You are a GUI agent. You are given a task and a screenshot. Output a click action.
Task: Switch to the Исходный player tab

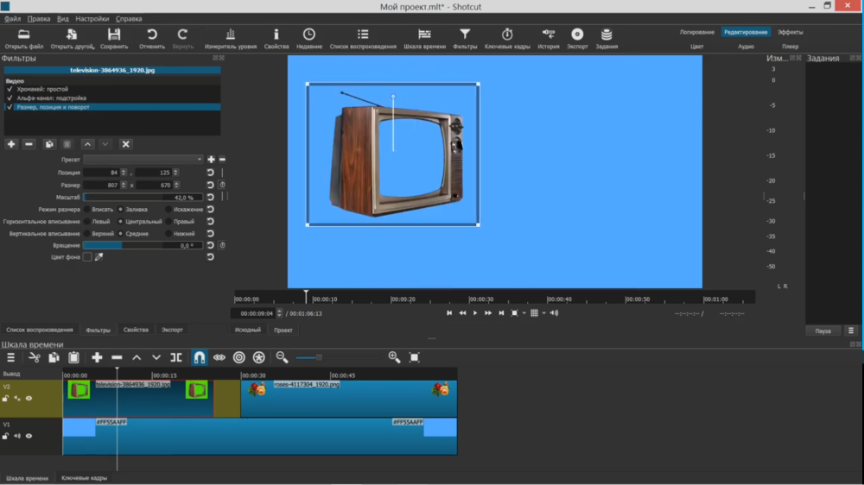coord(247,330)
